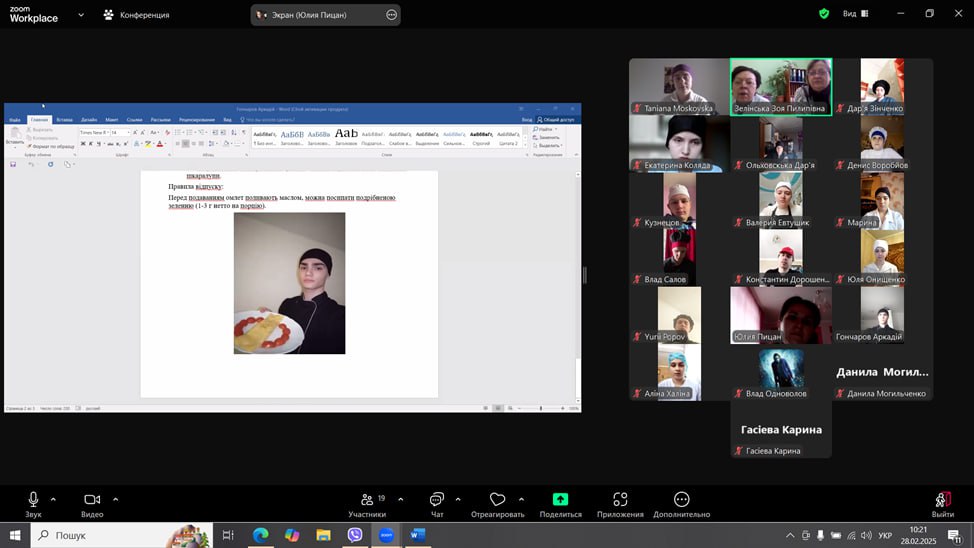Expand the audio options arrow beside Звук
This screenshot has width=974, height=548.
[53, 499]
